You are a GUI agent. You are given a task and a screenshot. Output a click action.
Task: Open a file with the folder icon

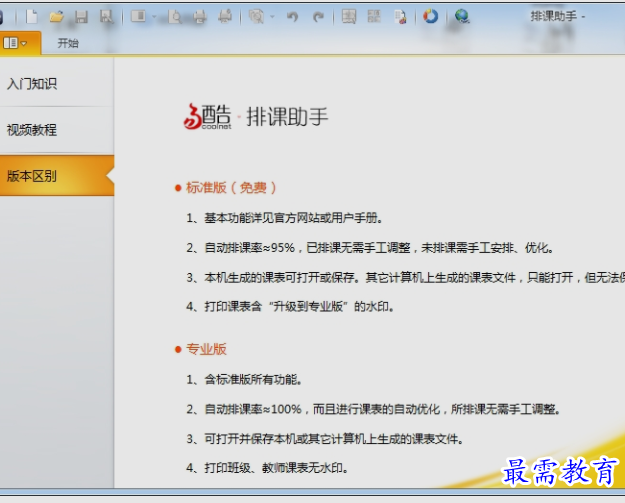pyautogui.click(x=56, y=17)
